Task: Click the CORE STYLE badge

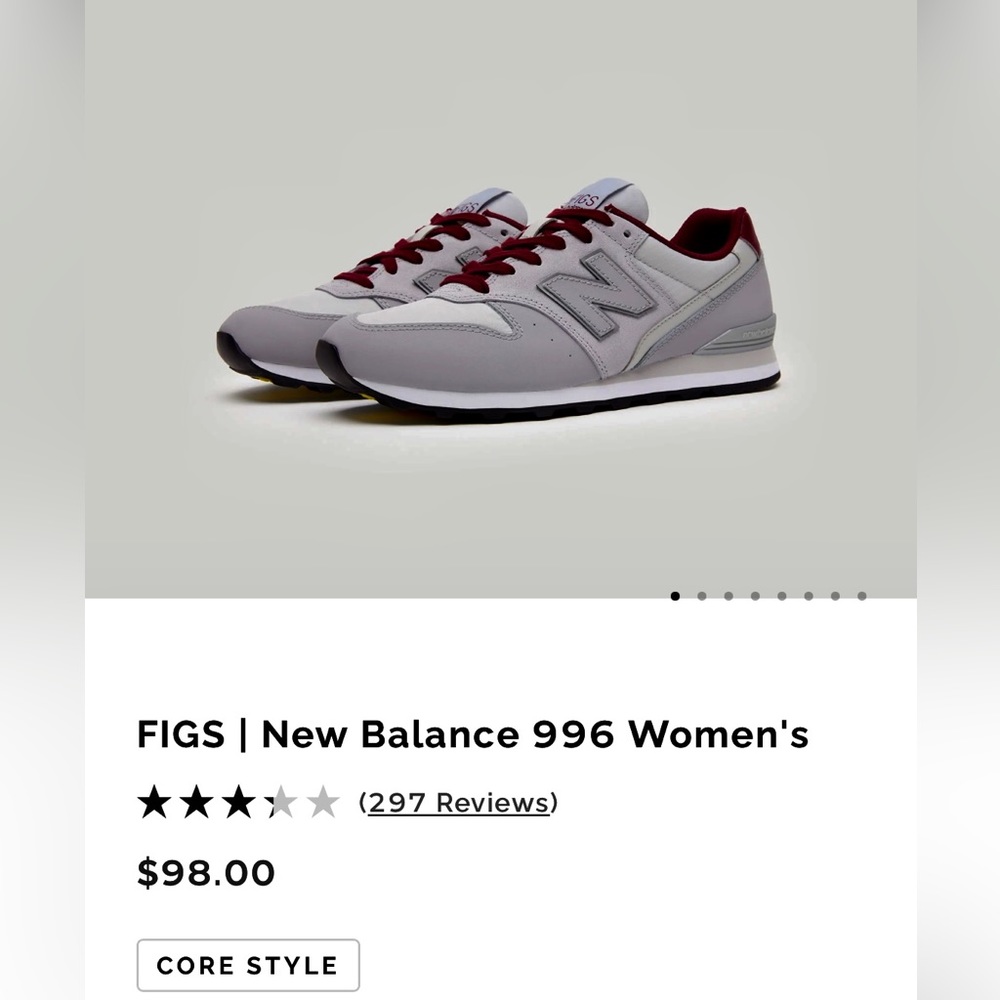Action: pos(248,964)
